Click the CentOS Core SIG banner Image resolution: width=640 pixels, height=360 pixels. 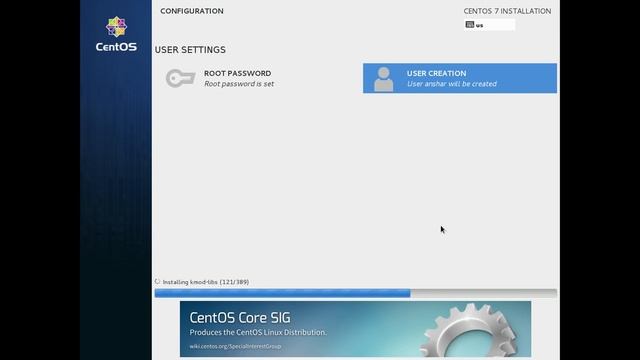tap(356, 329)
